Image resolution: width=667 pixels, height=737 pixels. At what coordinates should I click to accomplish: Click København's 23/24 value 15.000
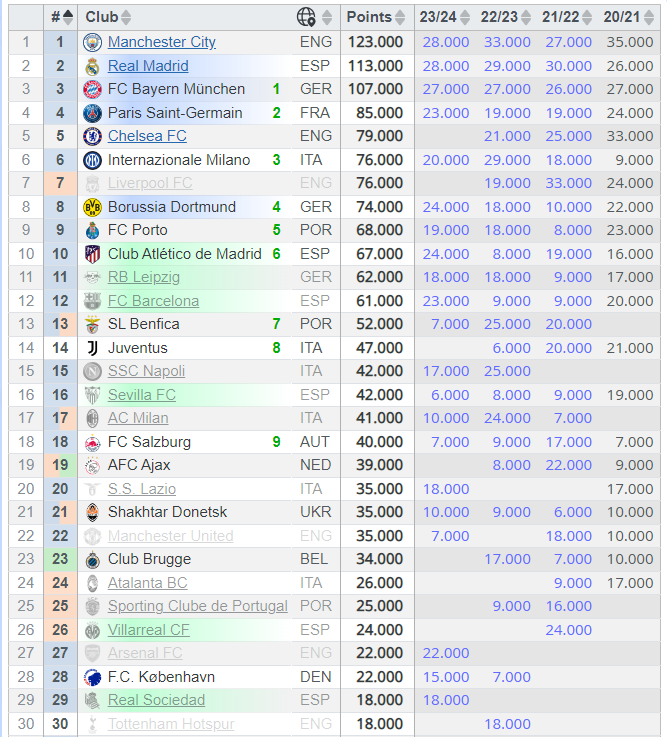tap(446, 677)
